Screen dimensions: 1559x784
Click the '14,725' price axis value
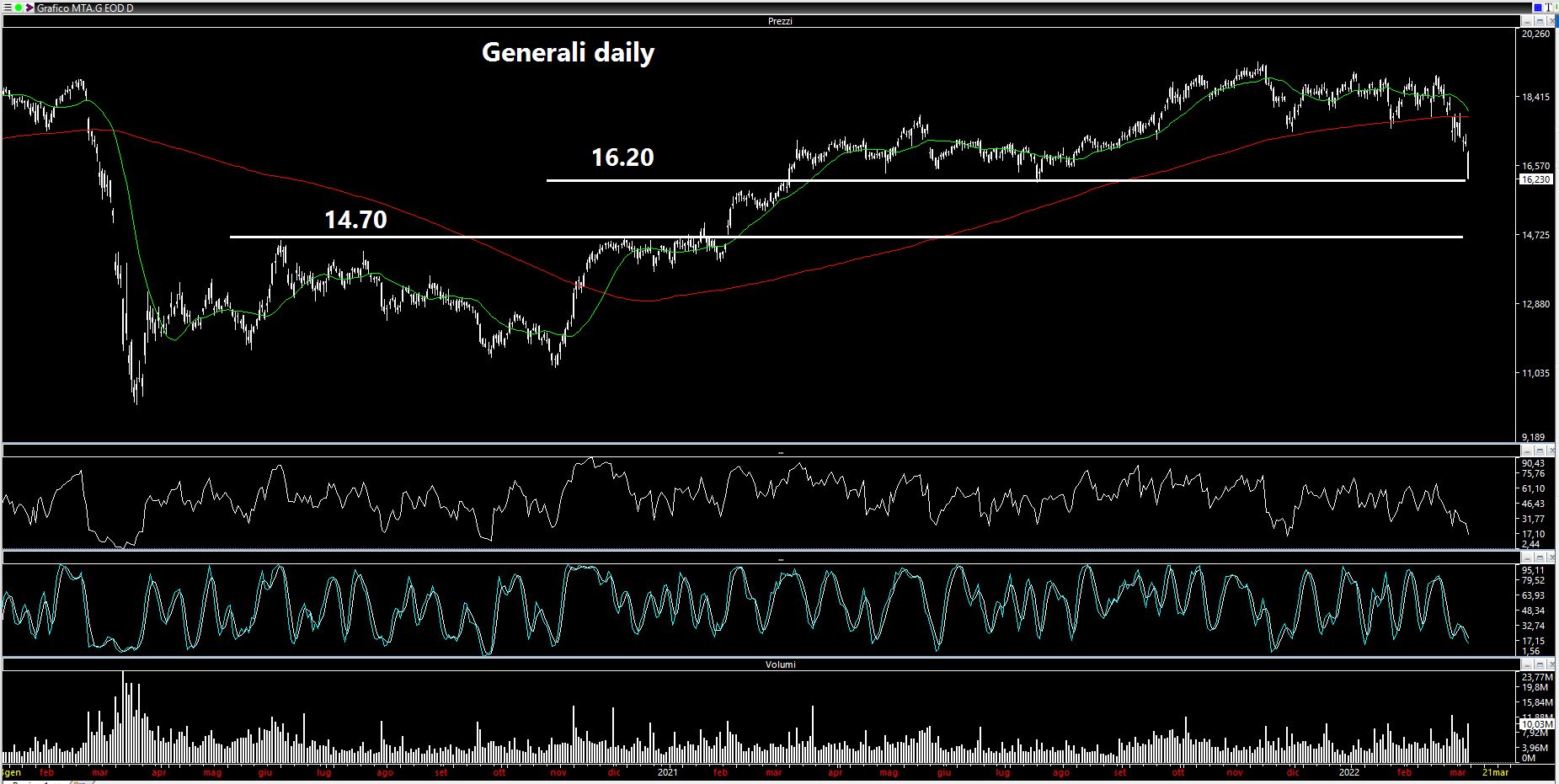click(x=1535, y=235)
